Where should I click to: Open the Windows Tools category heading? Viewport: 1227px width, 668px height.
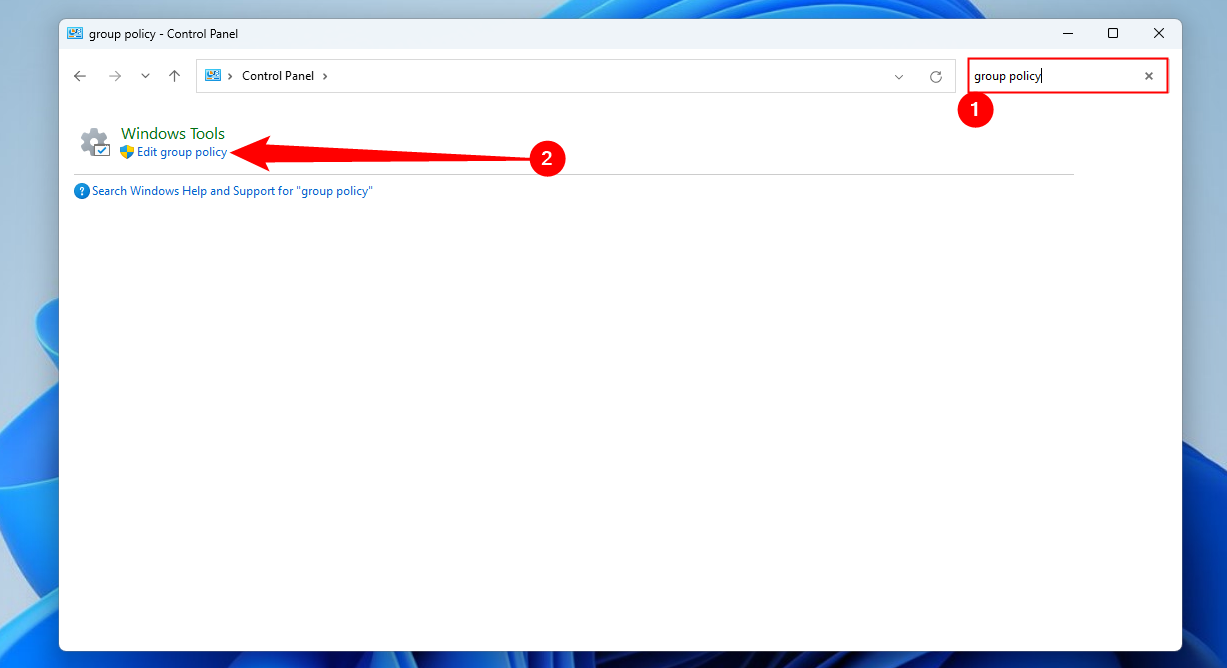[x=172, y=132]
